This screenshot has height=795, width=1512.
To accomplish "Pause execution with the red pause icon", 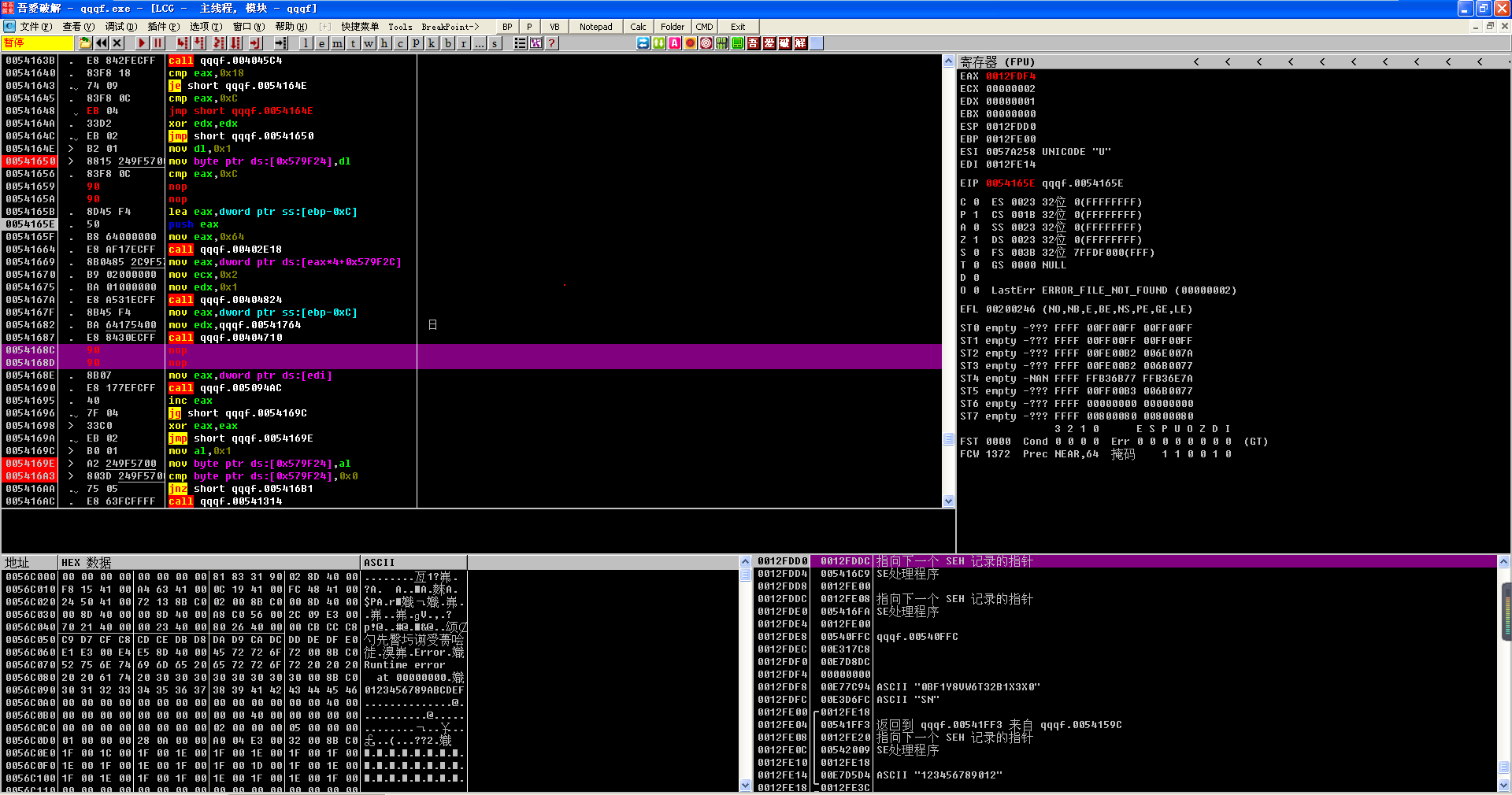I will pos(157,43).
